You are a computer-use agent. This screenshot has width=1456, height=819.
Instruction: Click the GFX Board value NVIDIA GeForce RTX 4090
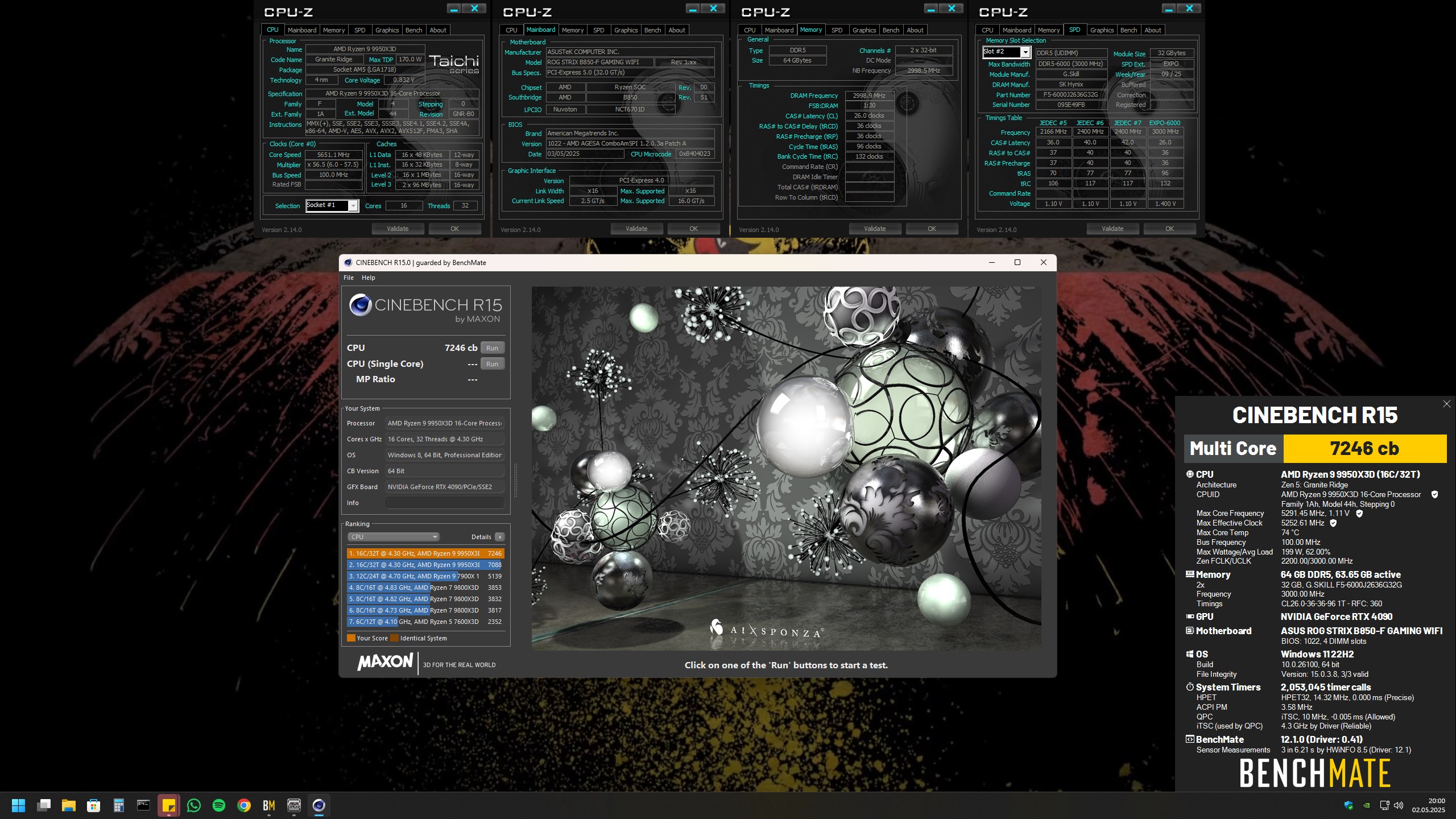click(445, 487)
